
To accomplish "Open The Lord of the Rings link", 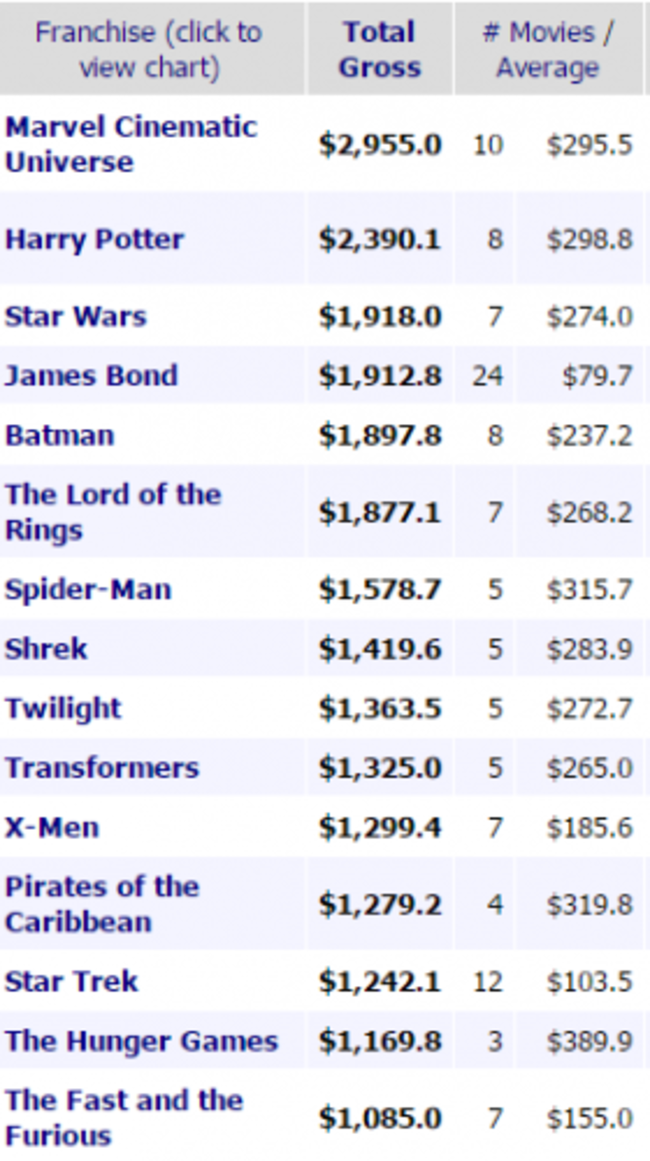I will (x=112, y=512).
